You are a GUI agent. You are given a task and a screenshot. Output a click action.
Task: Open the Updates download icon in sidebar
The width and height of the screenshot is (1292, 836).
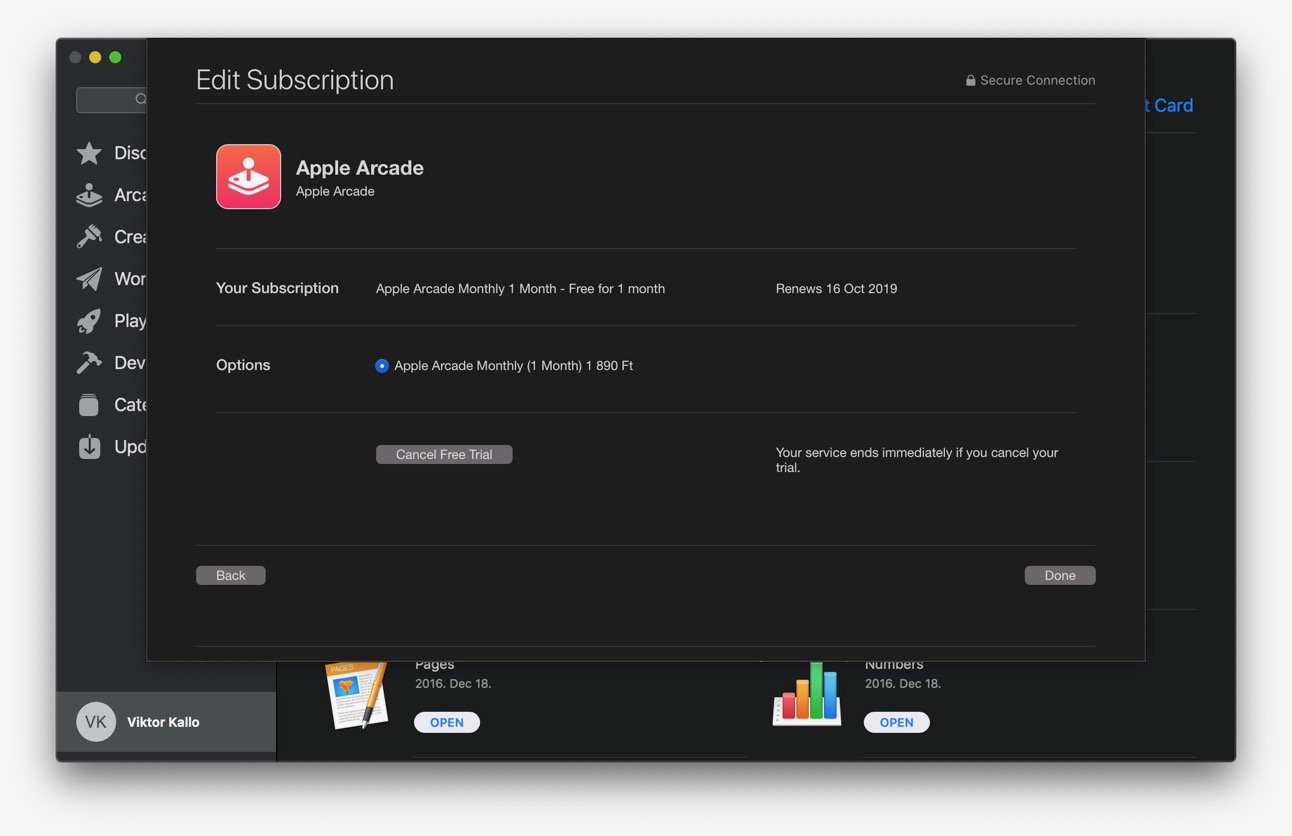(89, 447)
